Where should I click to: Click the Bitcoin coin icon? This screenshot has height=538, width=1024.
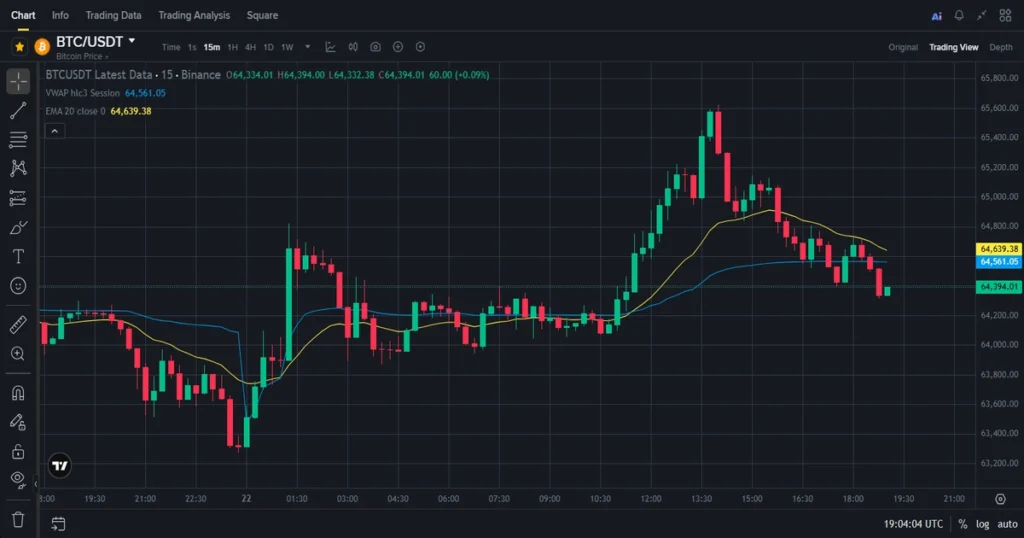(42, 47)
